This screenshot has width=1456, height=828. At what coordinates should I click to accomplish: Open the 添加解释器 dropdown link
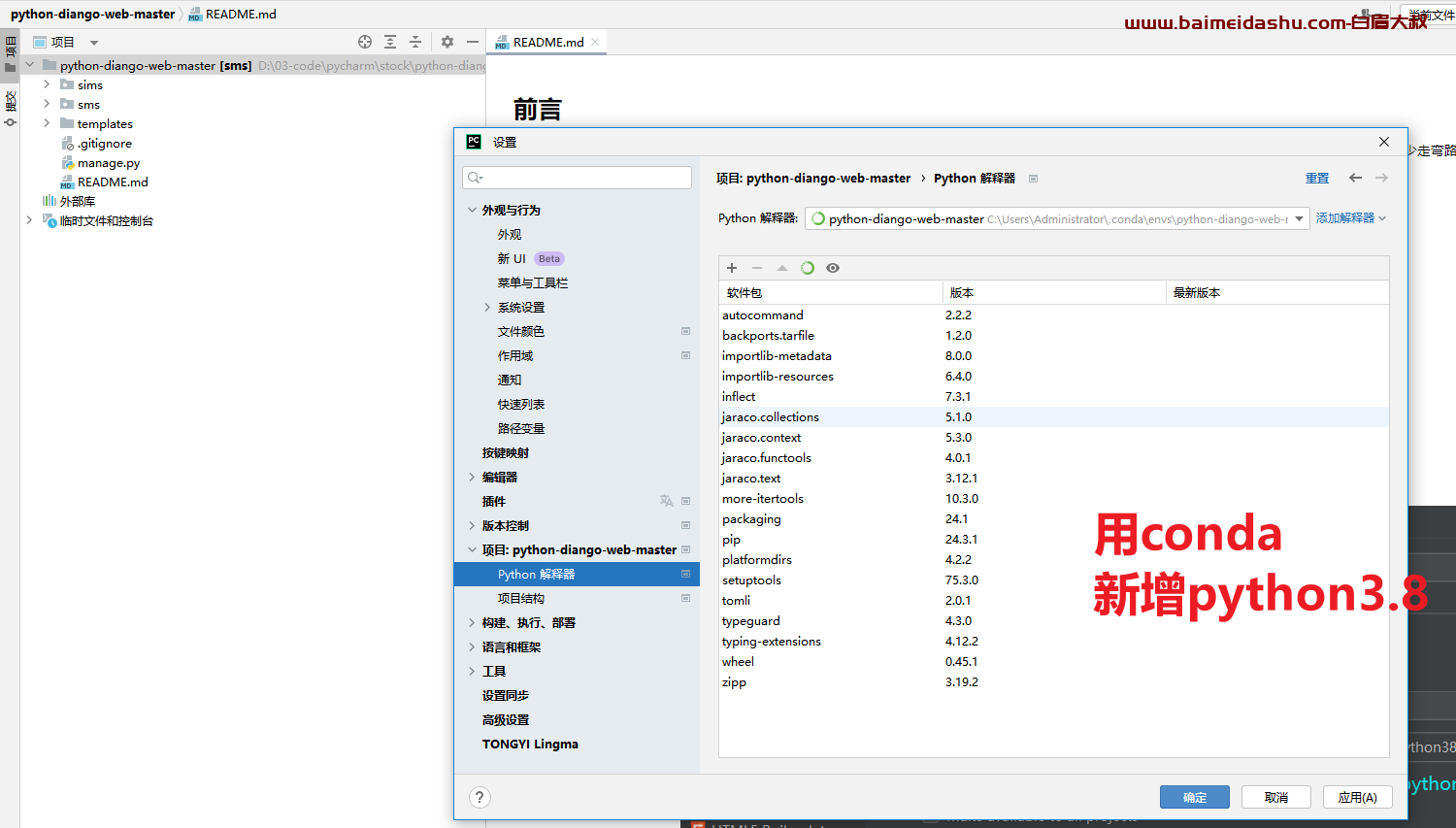[1351, 218]
